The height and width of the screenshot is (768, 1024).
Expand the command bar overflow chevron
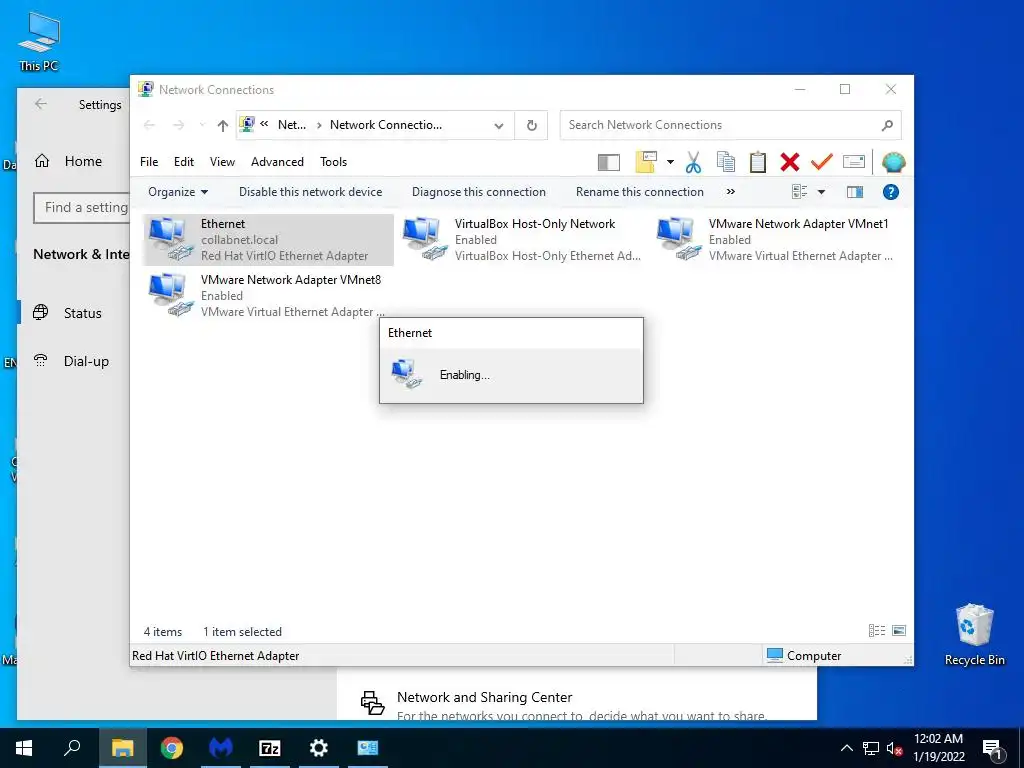click(x=731, y=192)
